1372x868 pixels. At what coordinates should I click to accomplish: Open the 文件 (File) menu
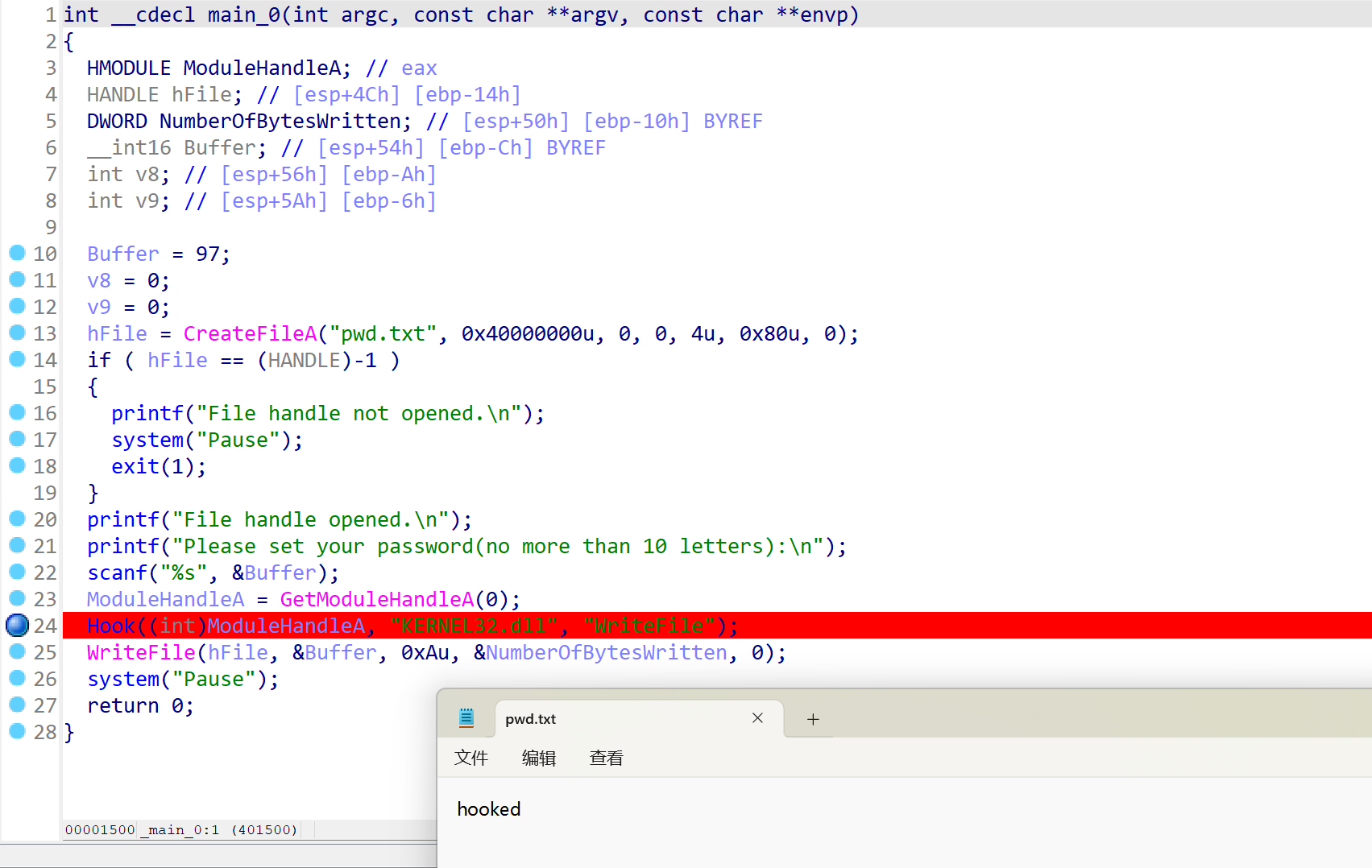[471, 758]
